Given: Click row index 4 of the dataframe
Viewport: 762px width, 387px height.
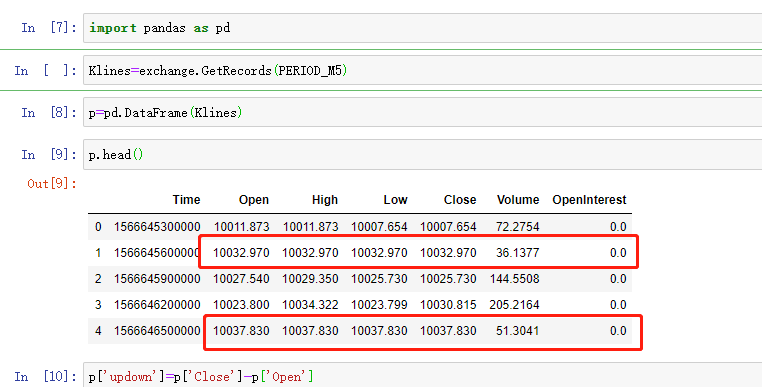Looking at the screenshot, I should click(98, 331).
